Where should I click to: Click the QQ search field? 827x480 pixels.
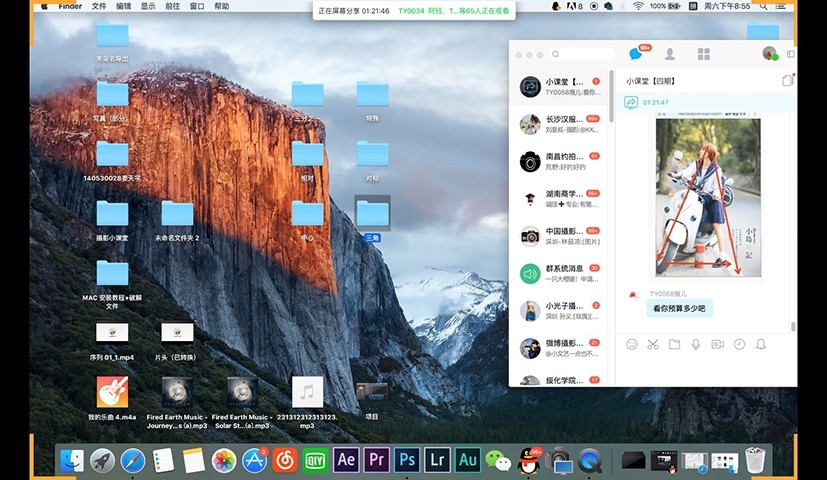(582, 54)
